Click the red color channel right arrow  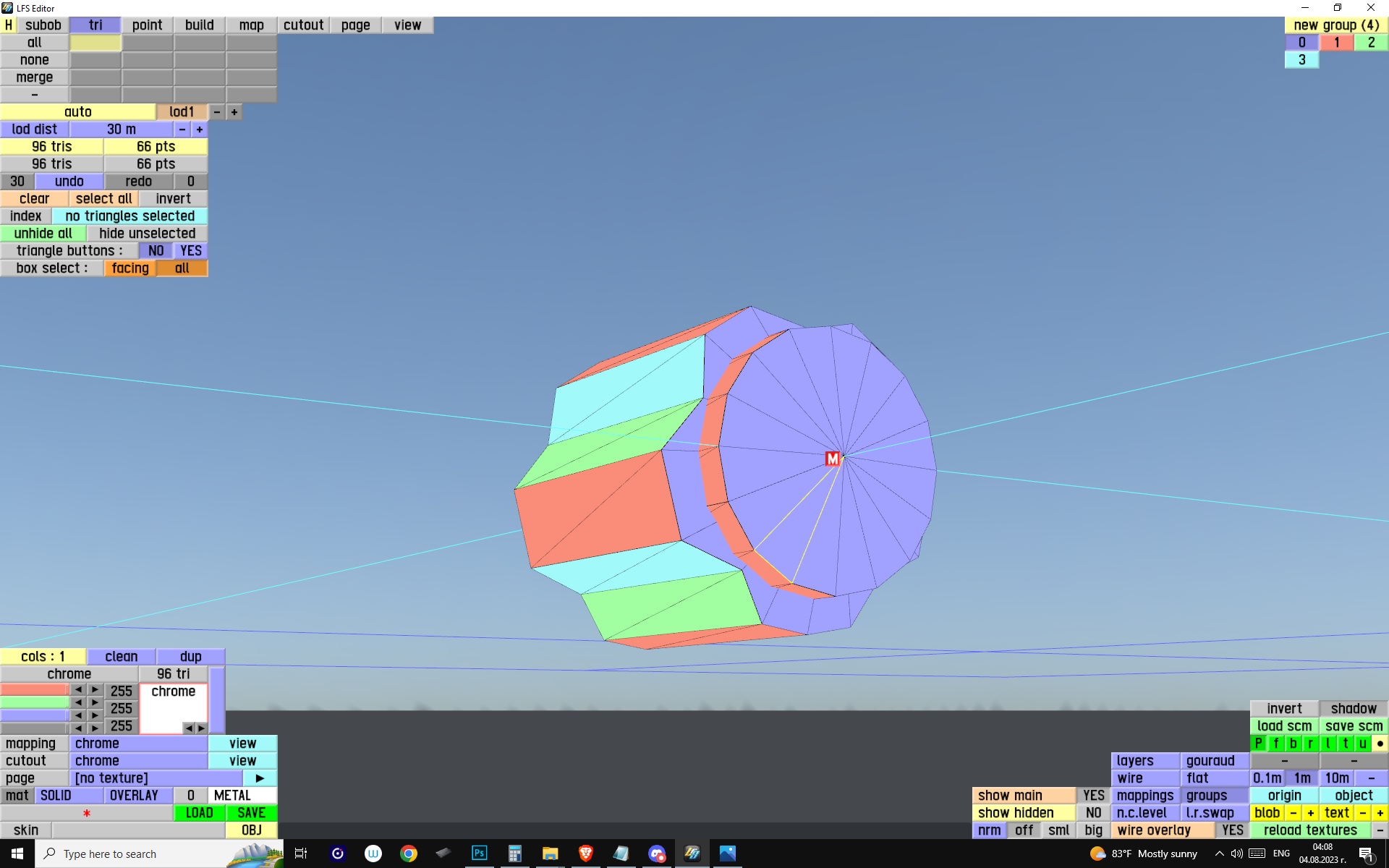95,689
